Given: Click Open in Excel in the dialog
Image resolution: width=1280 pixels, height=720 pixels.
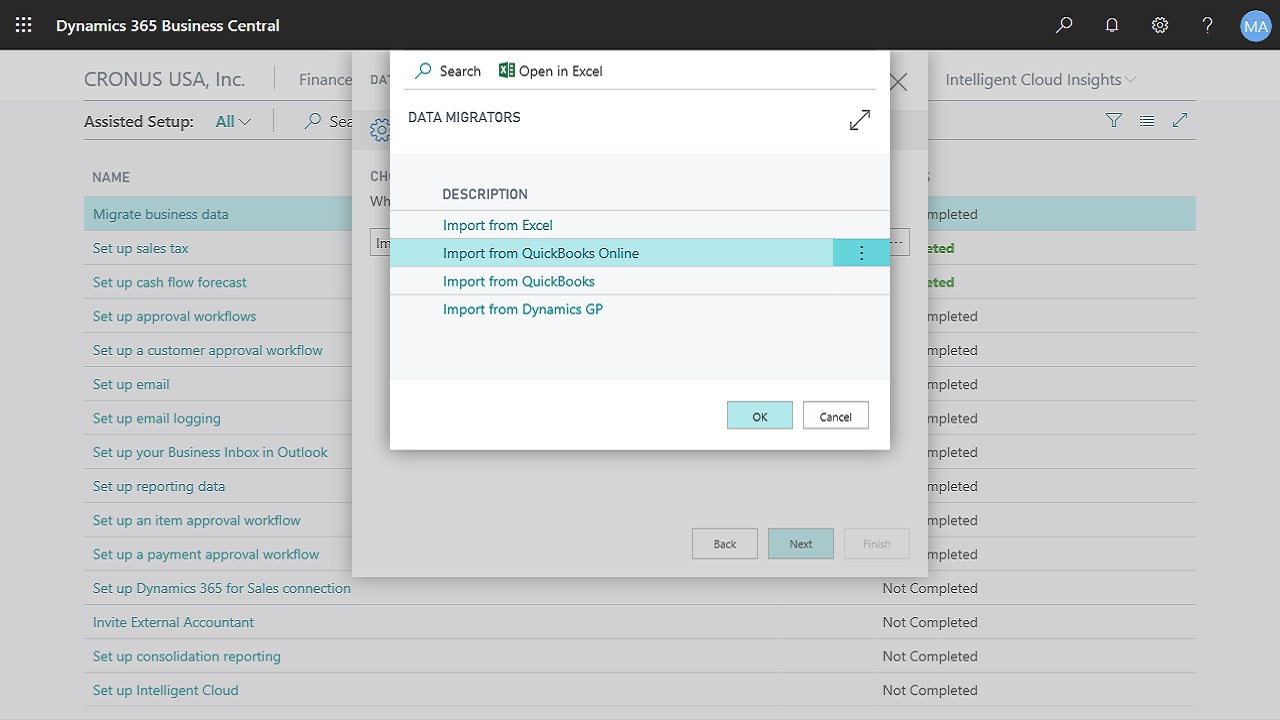Looking at the screenshot, I should tap(551, 71).
